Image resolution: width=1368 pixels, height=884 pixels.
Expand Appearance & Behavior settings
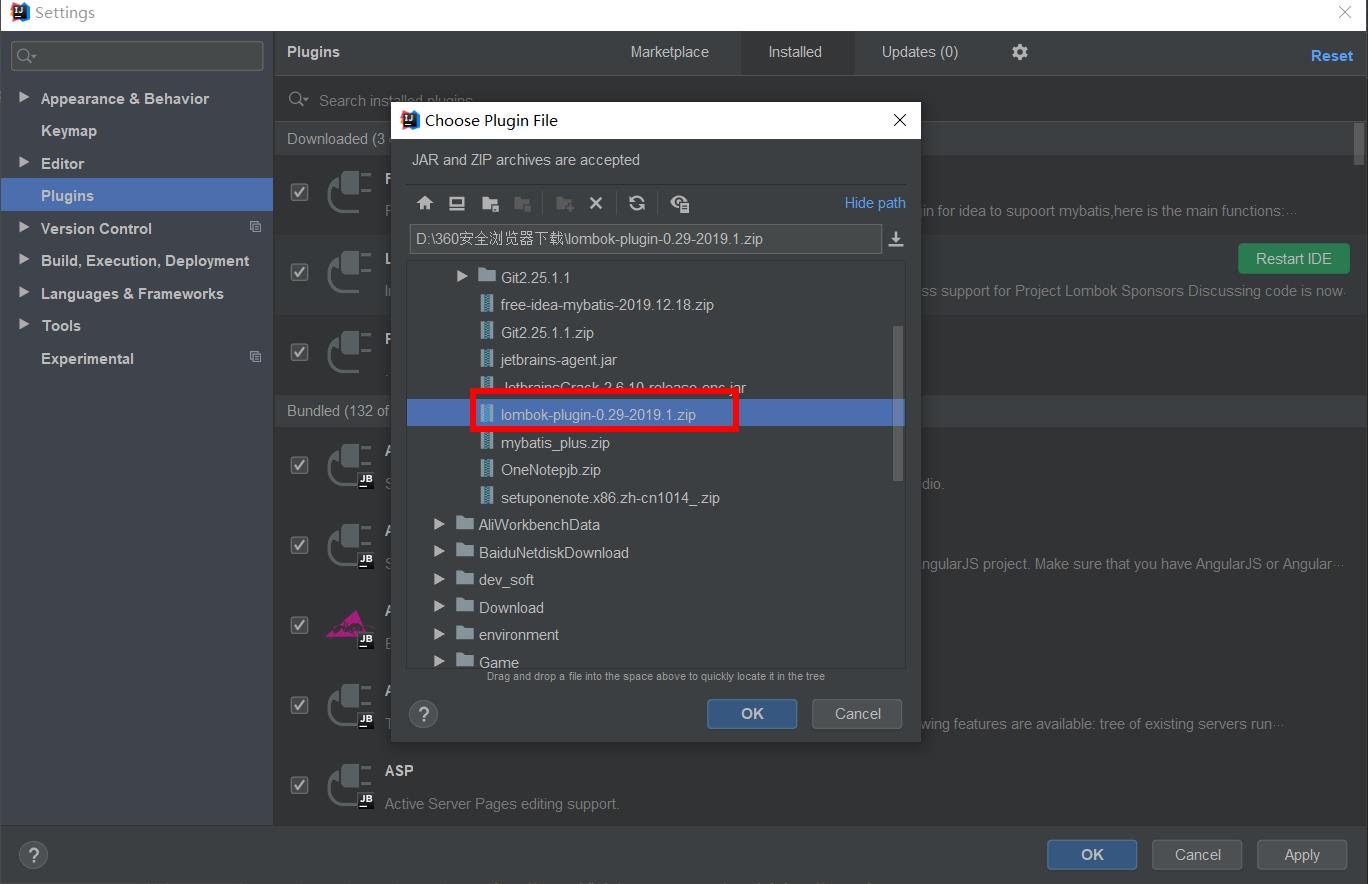pos(24,97)
